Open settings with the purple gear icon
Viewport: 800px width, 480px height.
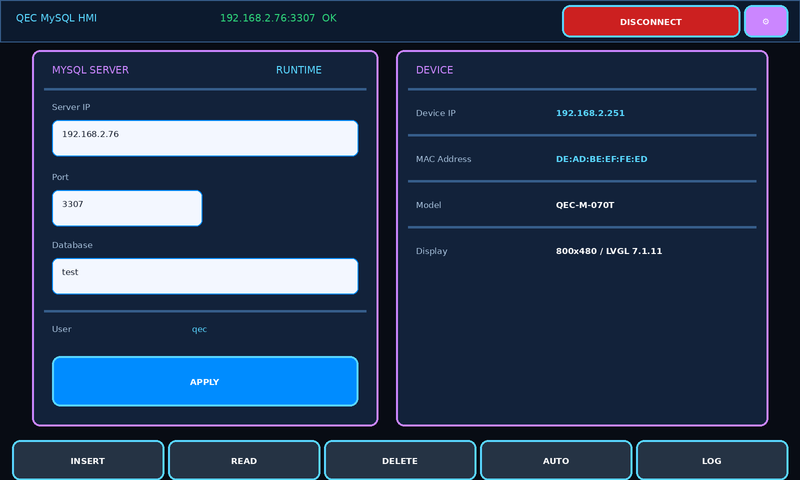pos(766,21)
